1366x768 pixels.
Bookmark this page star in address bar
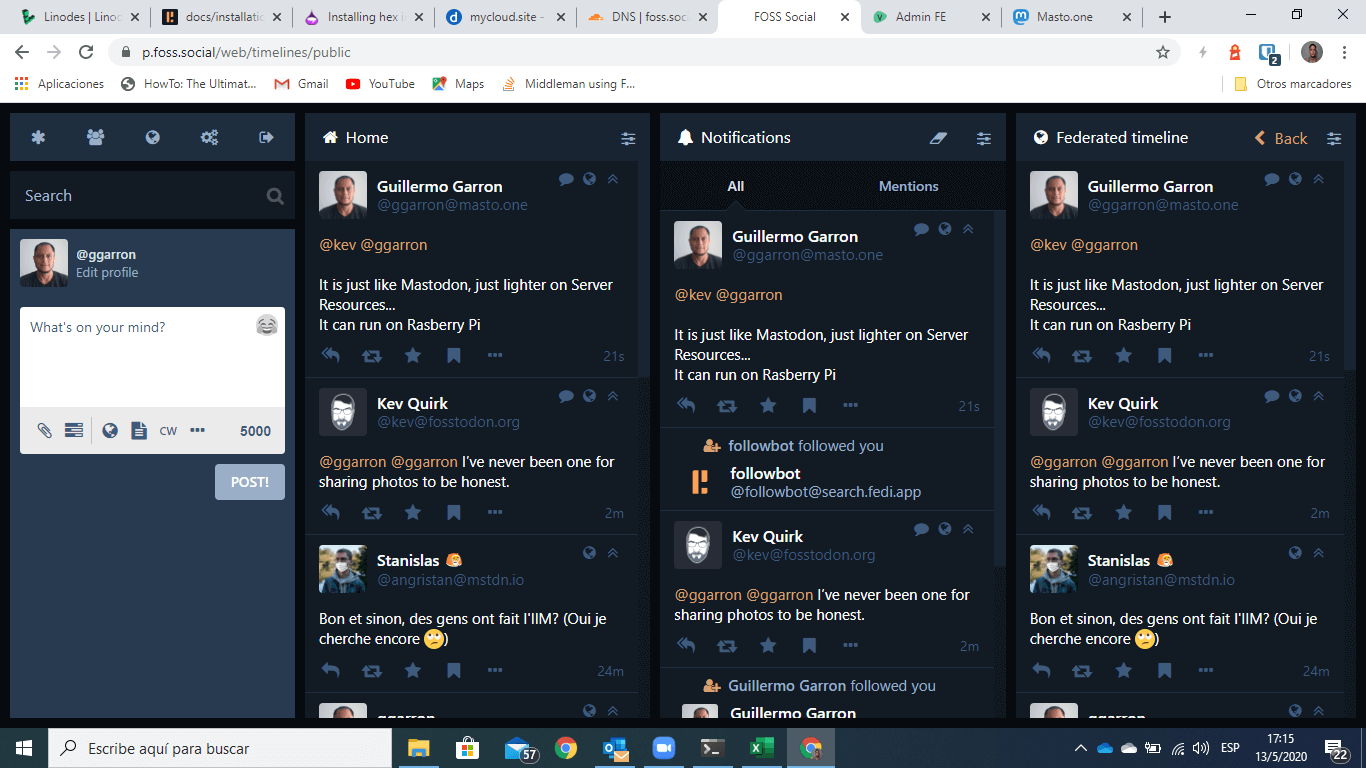click(x=1163, y=52)
